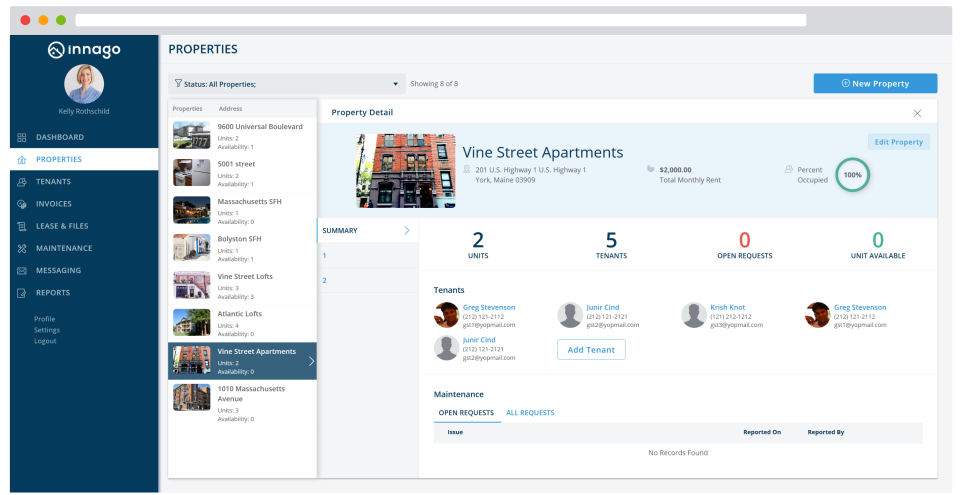Click the 100% occupied progress ring

click(x=852, y=175)
